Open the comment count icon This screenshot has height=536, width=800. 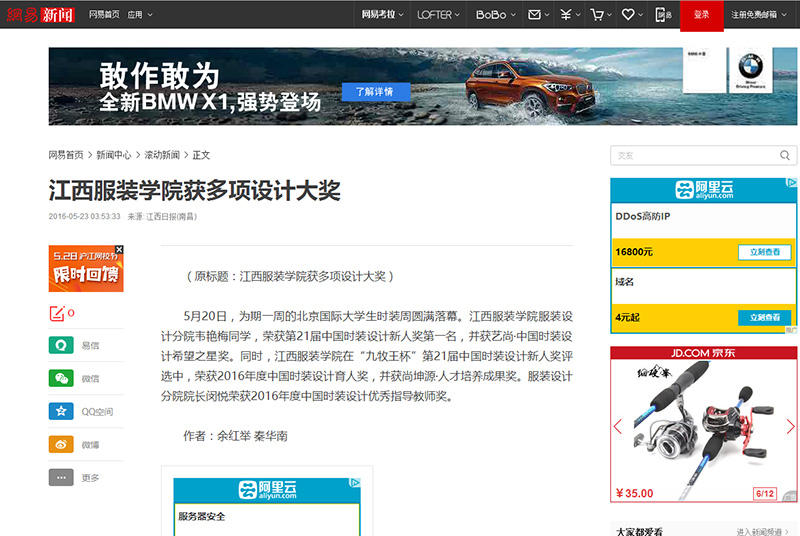click(58, 313)
